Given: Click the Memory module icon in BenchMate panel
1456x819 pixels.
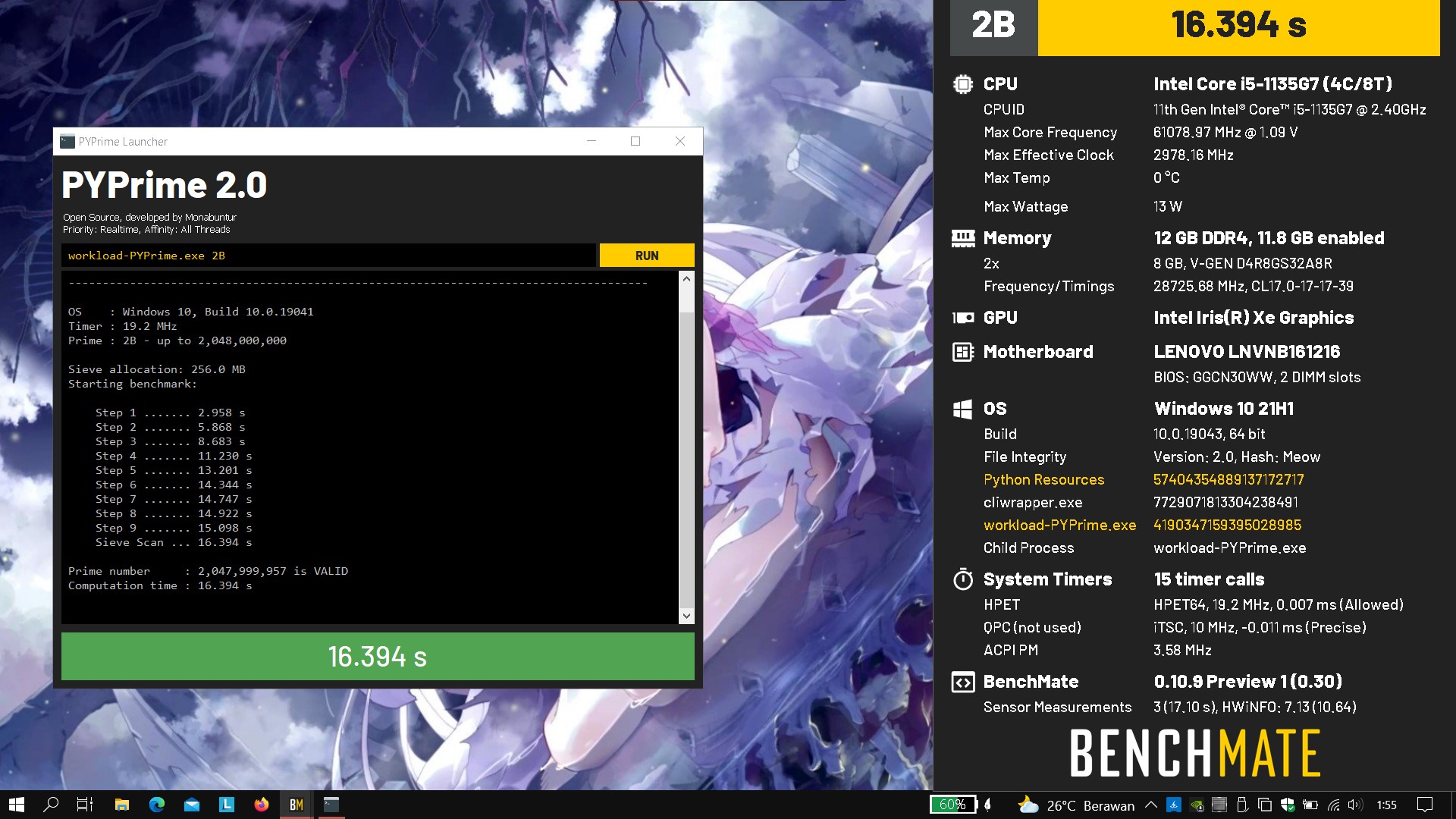Looking at the screenshot, I should point(963,238).
